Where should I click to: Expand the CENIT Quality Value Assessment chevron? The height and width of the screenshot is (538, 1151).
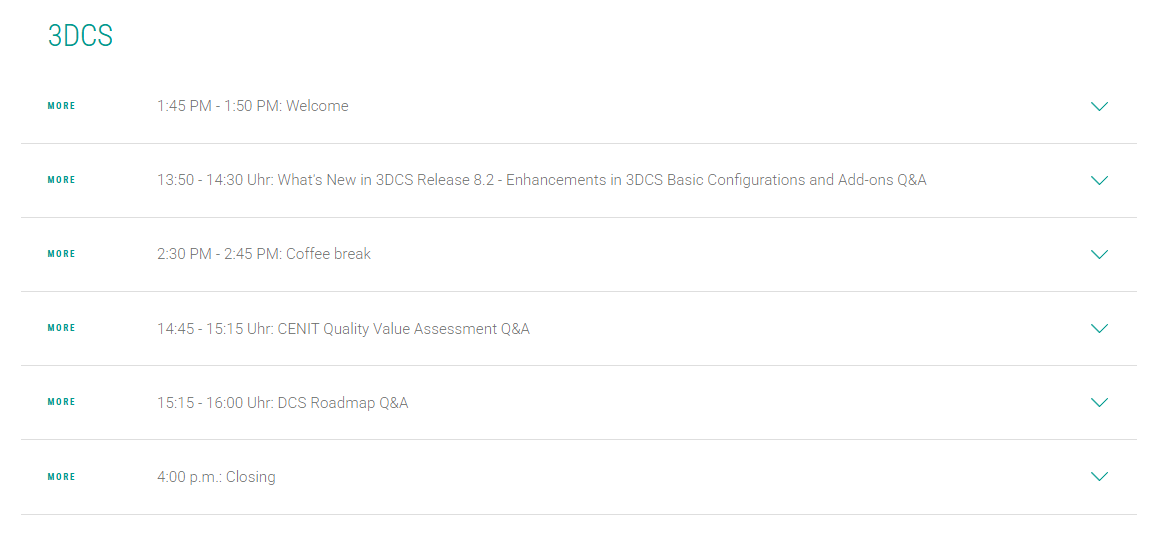[1099, 328]
